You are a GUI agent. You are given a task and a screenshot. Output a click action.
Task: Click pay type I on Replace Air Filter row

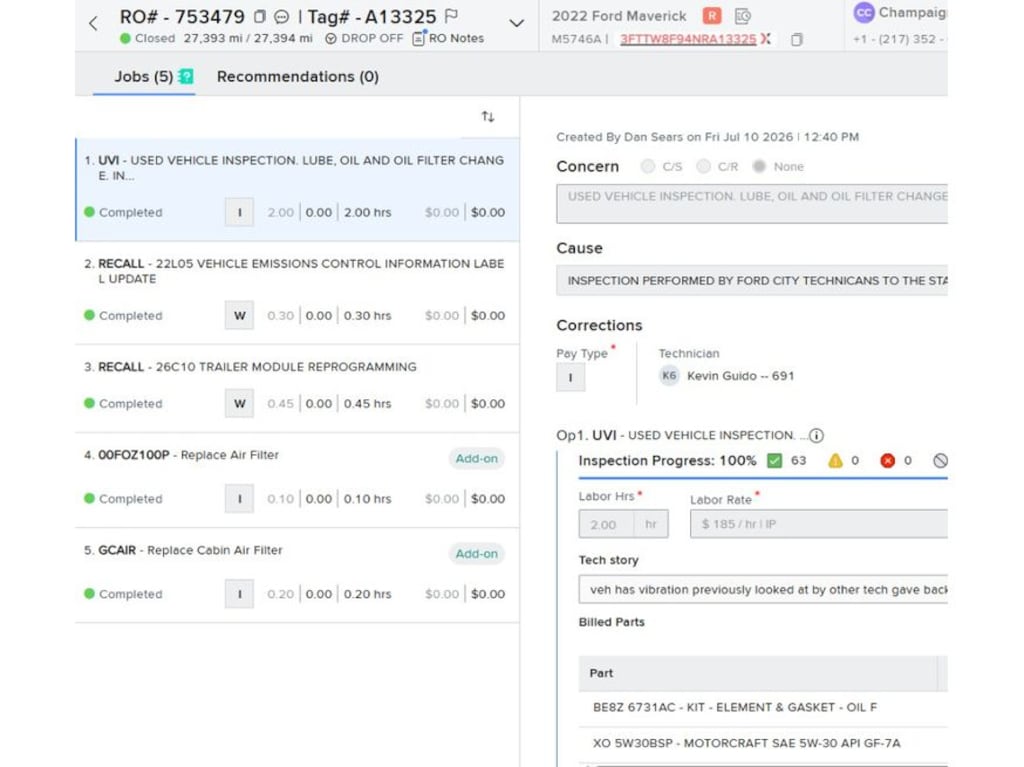[x=239, y=498]
